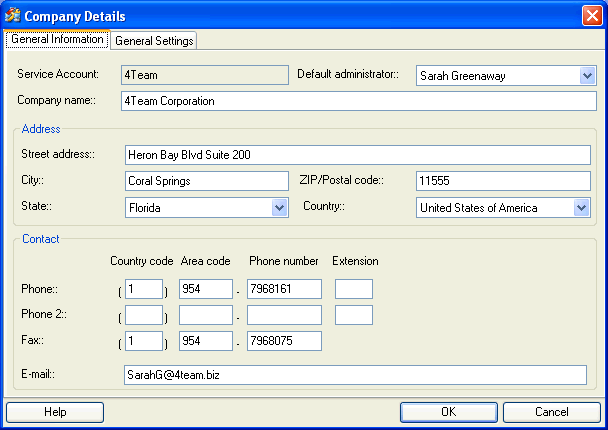Click the Default administrator label
The image size is (608, 430).
click(x=348, y=74)
